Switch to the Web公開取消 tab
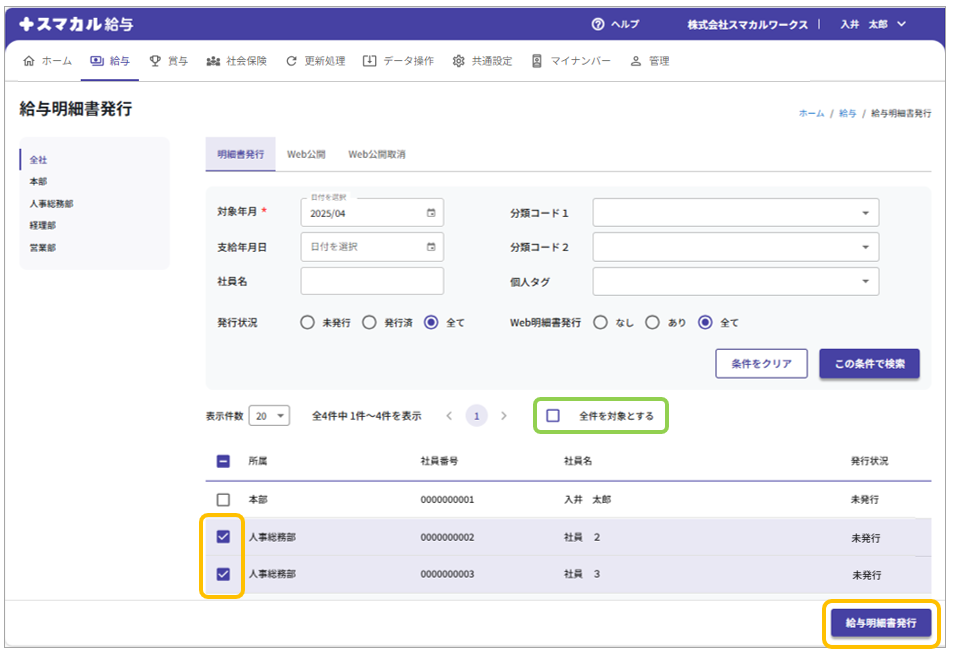 click(376, 155)
